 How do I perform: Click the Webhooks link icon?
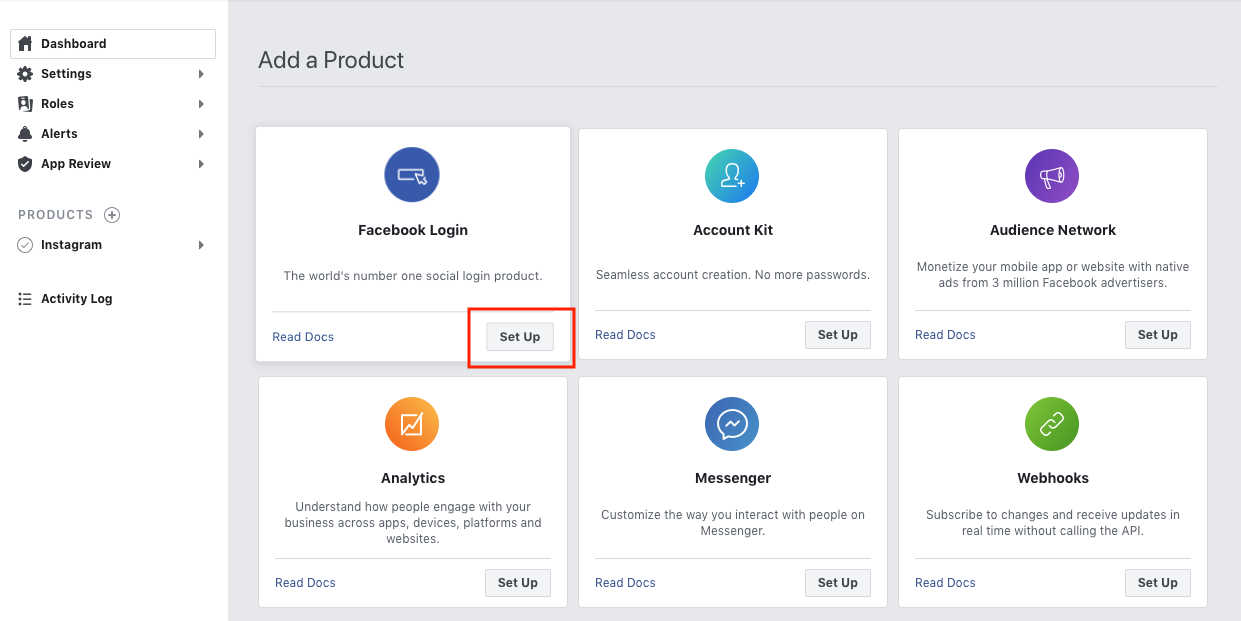click(1052, 424)
